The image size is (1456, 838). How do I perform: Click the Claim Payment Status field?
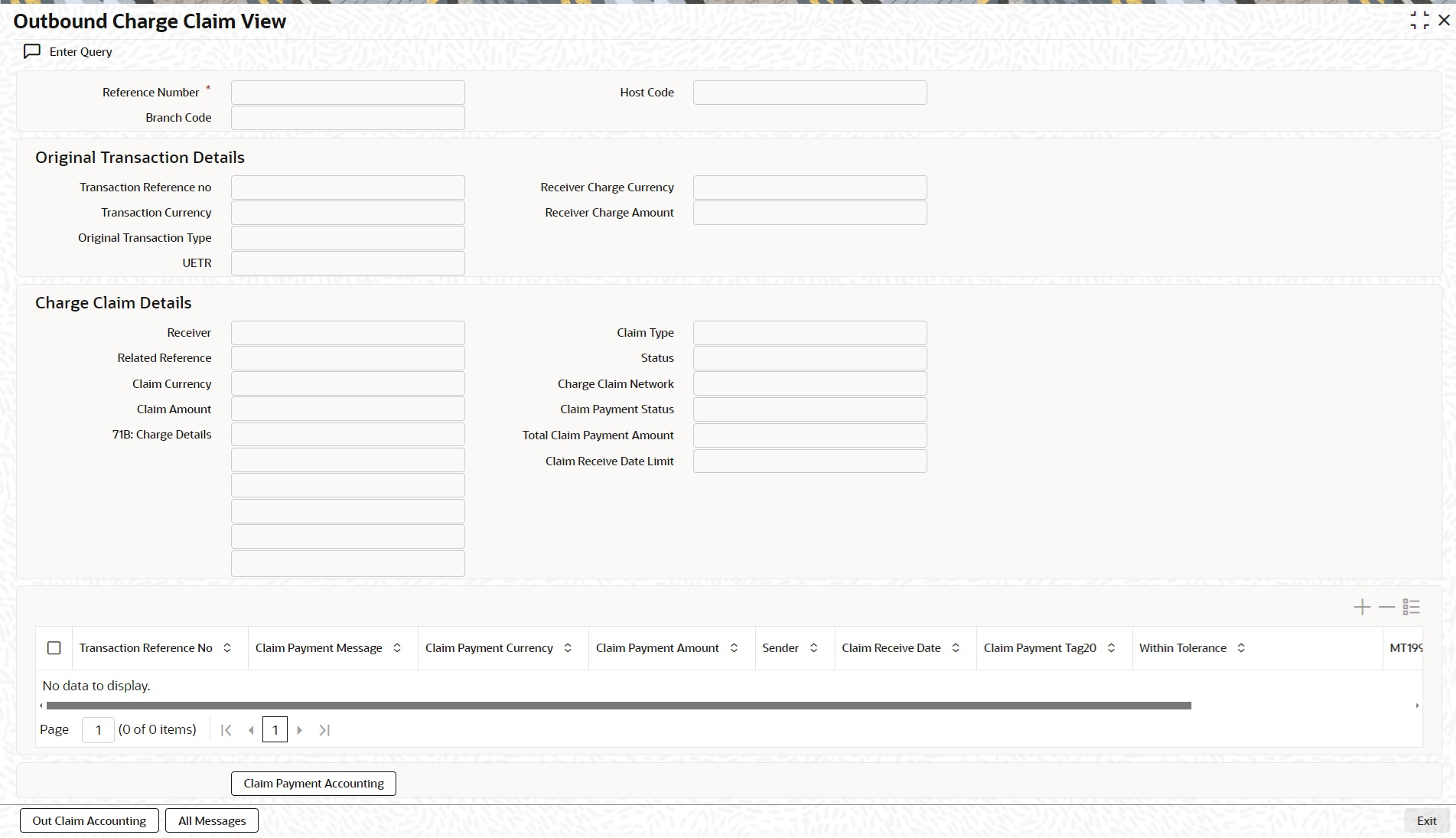(810, 409)
